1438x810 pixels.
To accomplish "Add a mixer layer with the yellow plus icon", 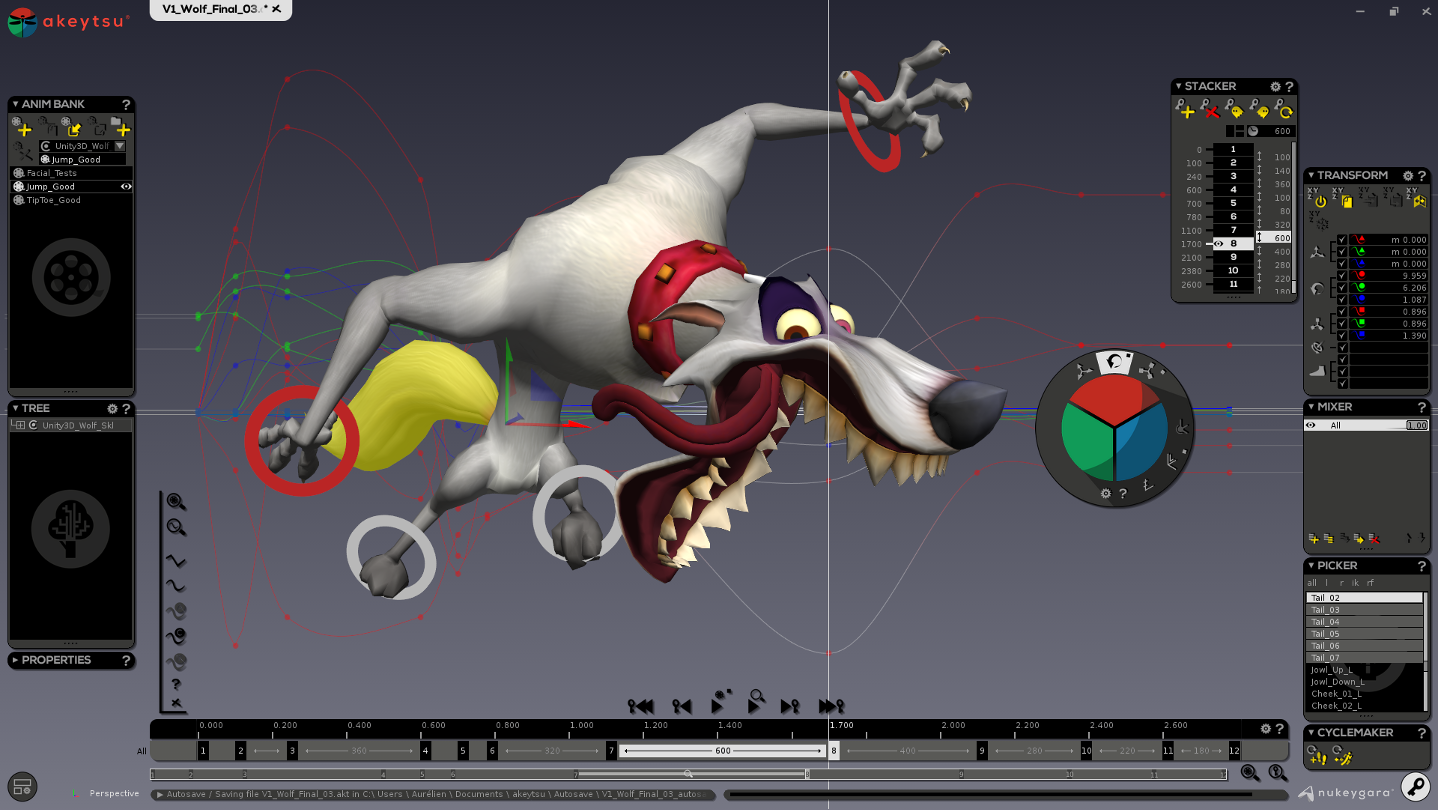I will 1313,539.
